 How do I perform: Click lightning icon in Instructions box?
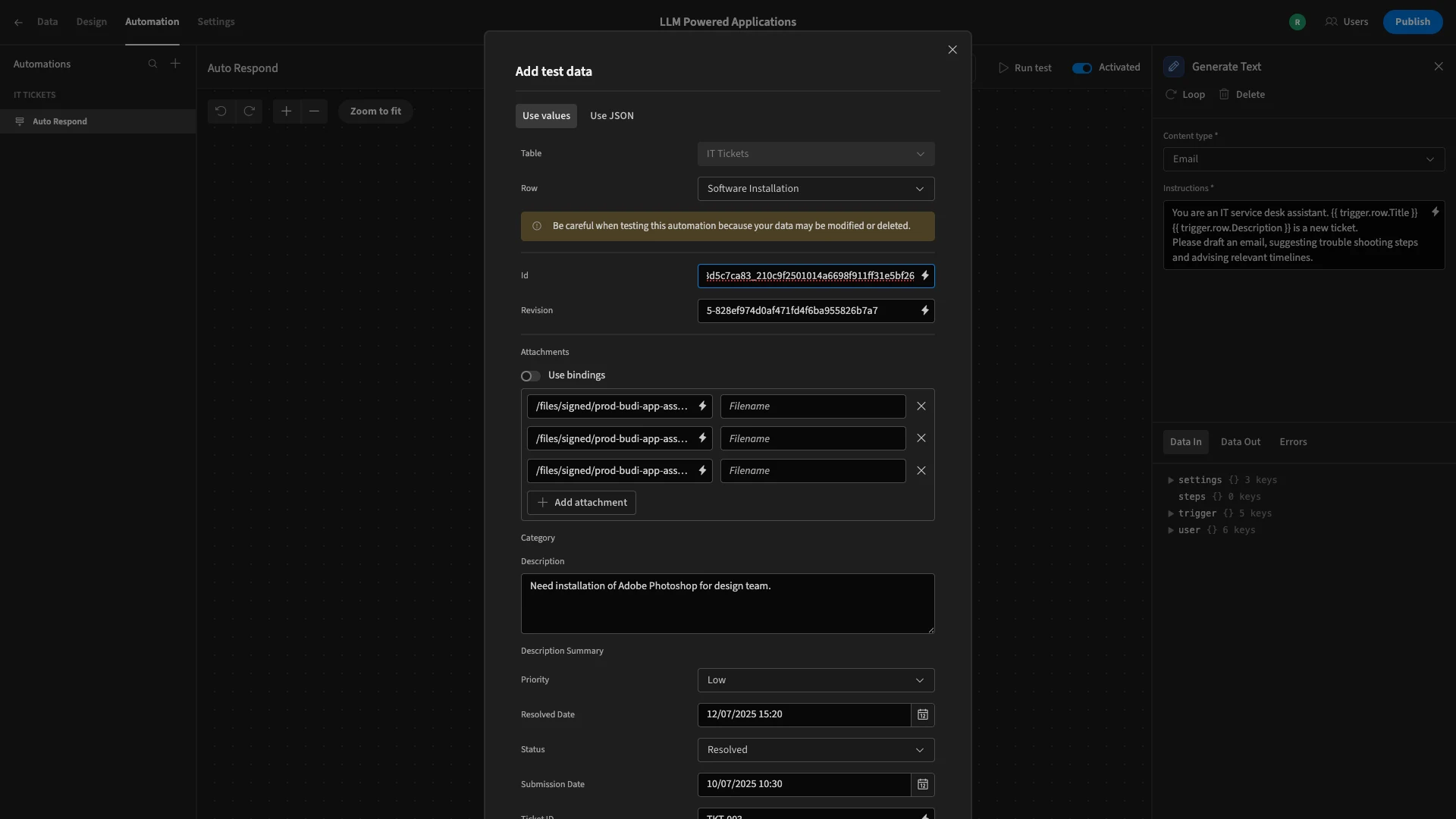(1435, 213)
